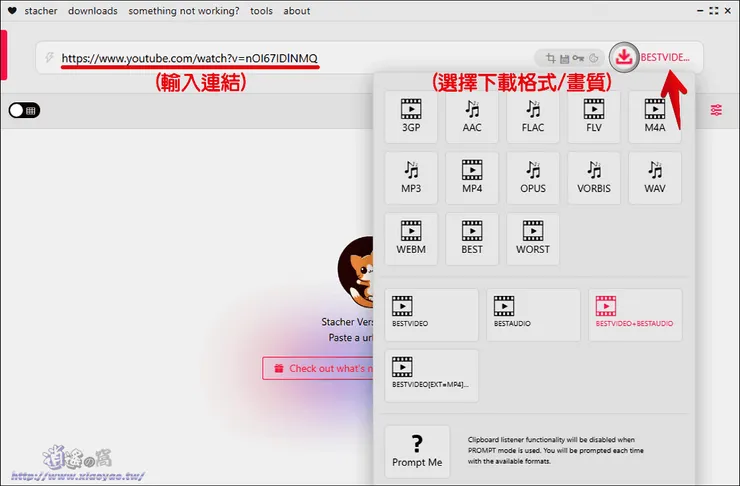Pick the OPUS audio format
740x486 pixels.
(533, 178)
